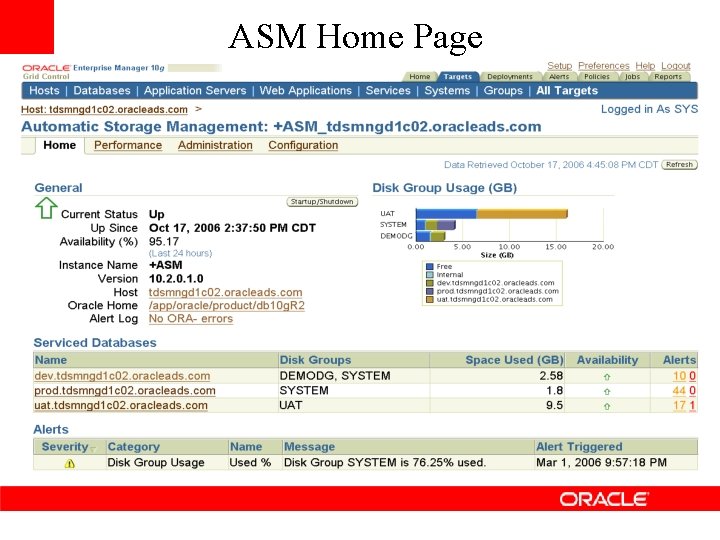Open prod.tdsmngd1c02.oracleads.com database link
This screenshot has height=540, width=720.
tap(125, 390)
